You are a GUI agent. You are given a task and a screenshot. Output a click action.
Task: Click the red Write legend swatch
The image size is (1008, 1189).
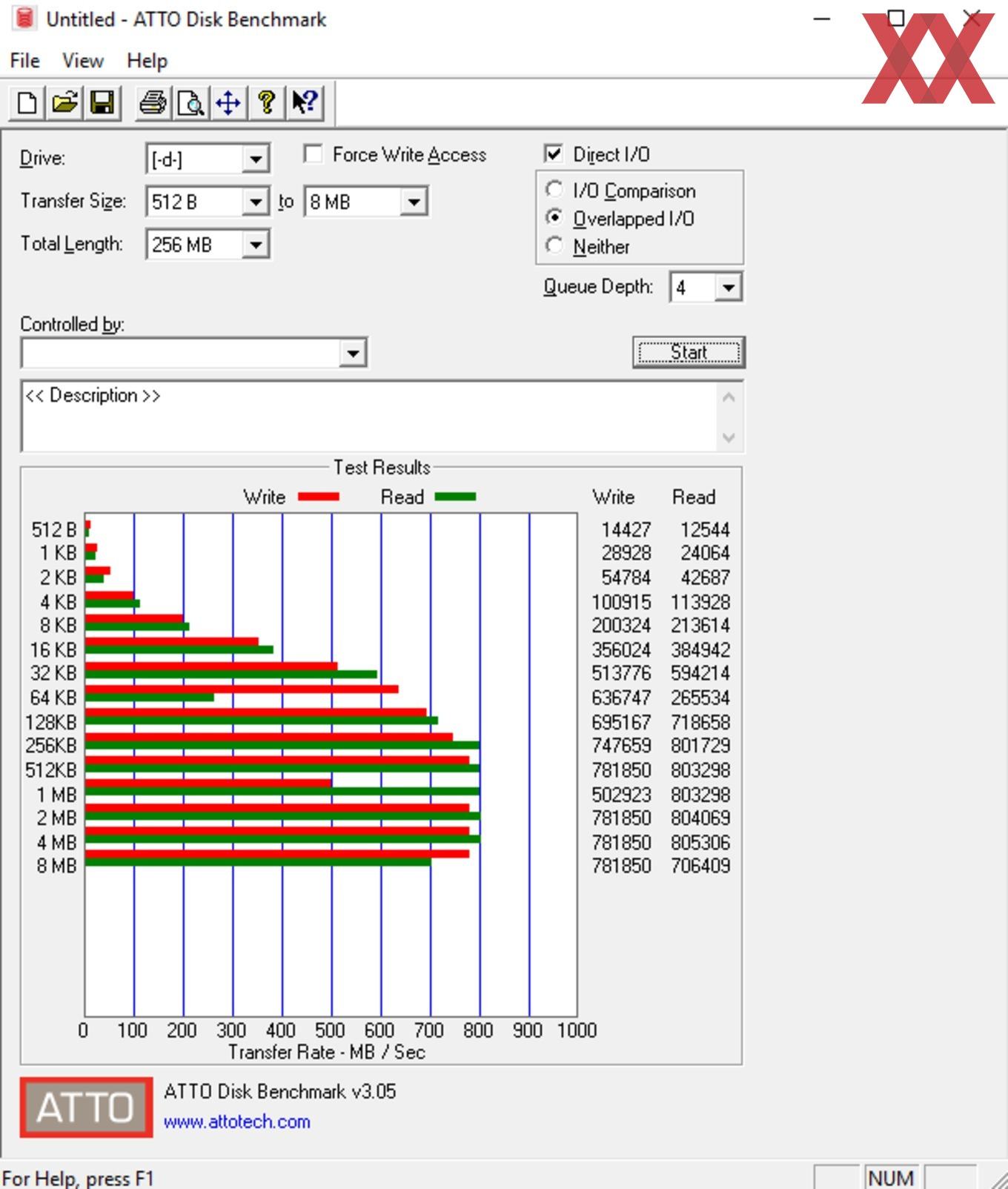pyautogui.click(x=319, y=497)
